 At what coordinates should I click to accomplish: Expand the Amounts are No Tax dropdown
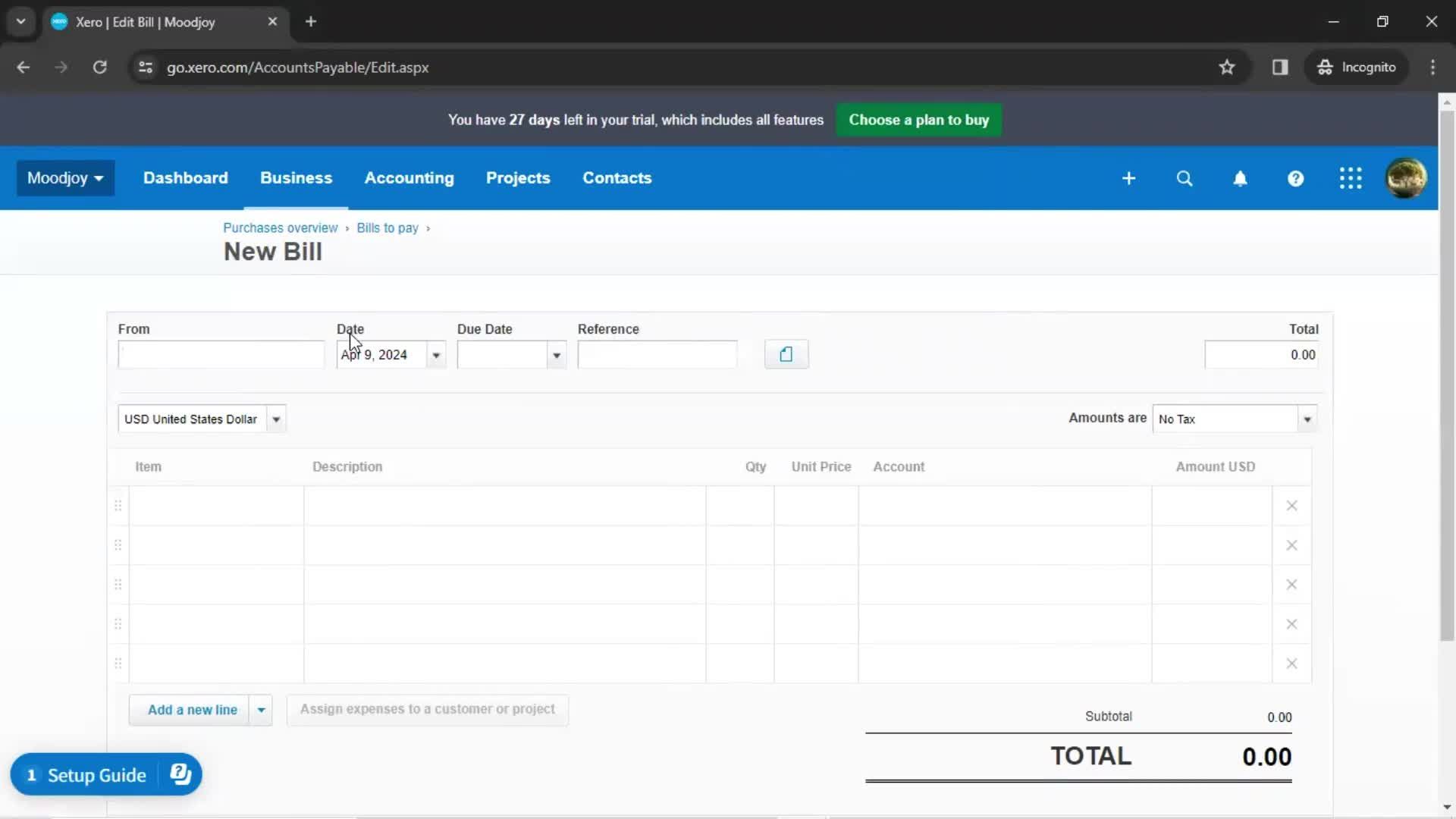[1307, 419]
